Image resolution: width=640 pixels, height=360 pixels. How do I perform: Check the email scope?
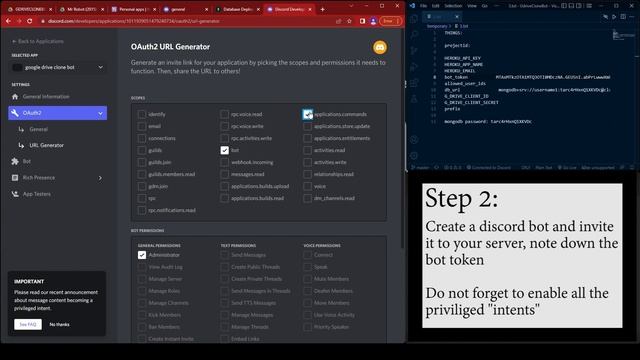[x=142, y=126]
